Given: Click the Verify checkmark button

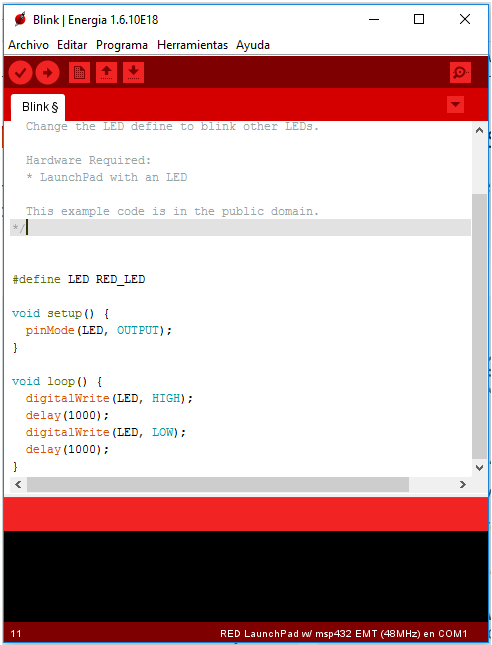Looking at the screenshot, I should pos(21,73).
